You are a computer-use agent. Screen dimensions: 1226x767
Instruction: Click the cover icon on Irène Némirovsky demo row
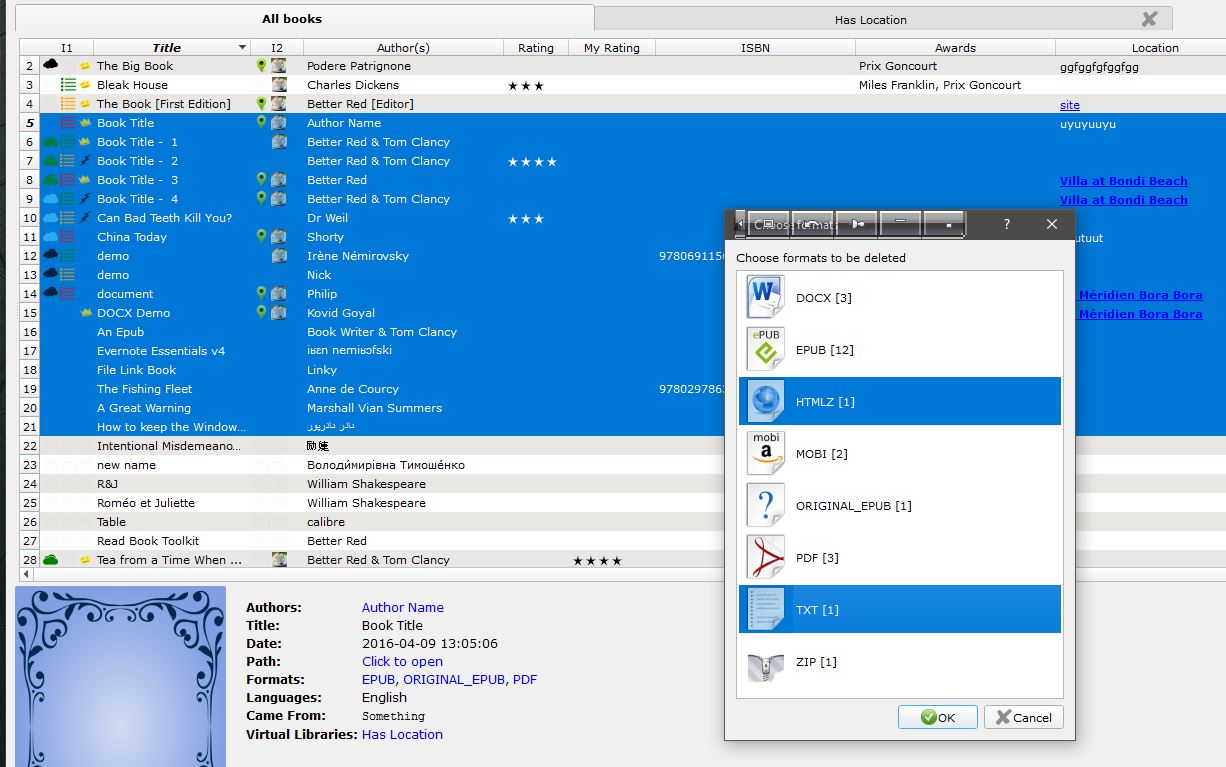click(x=279, y=256)
